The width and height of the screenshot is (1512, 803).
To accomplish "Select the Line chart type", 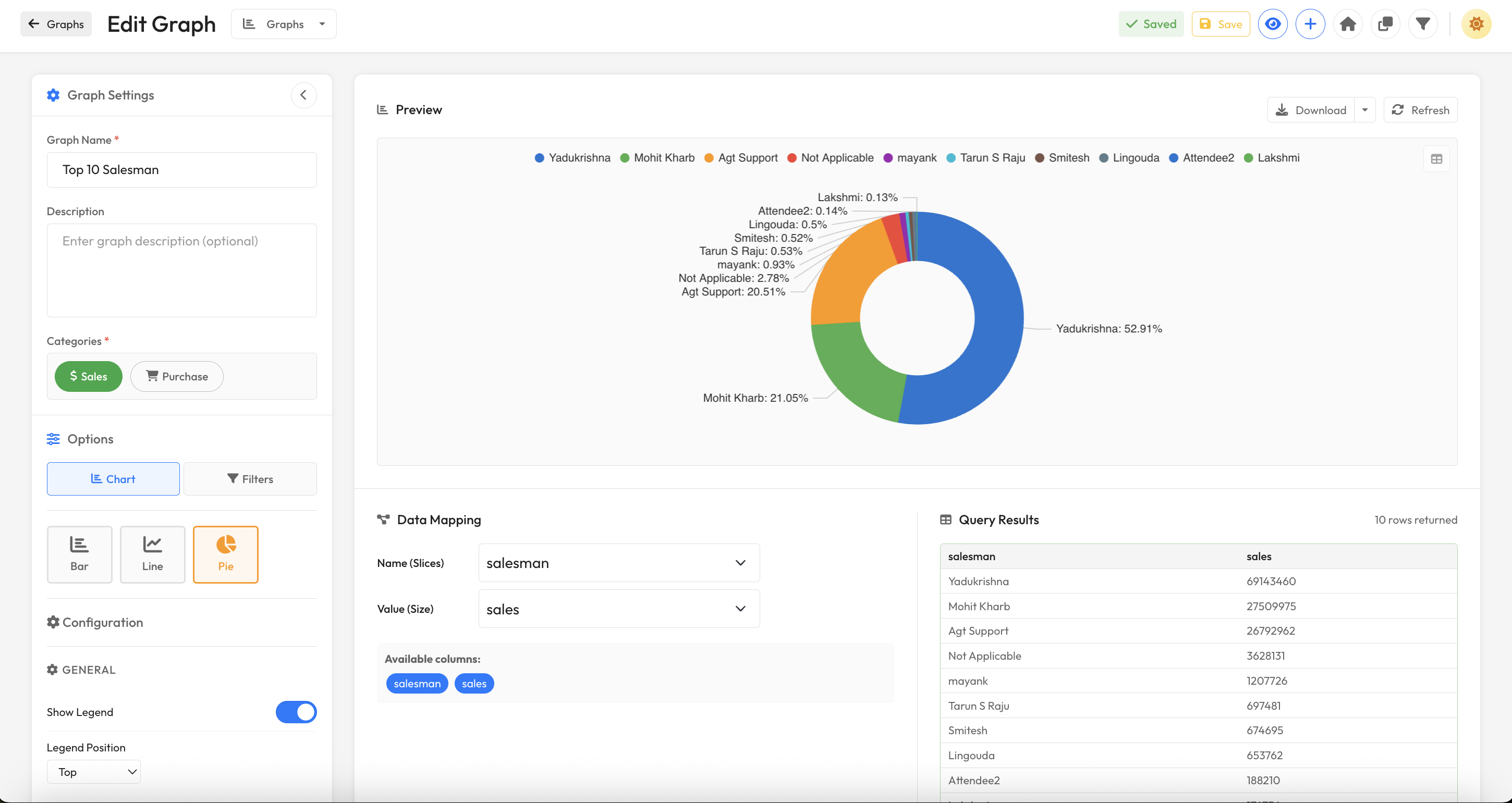I will [152, 554].
